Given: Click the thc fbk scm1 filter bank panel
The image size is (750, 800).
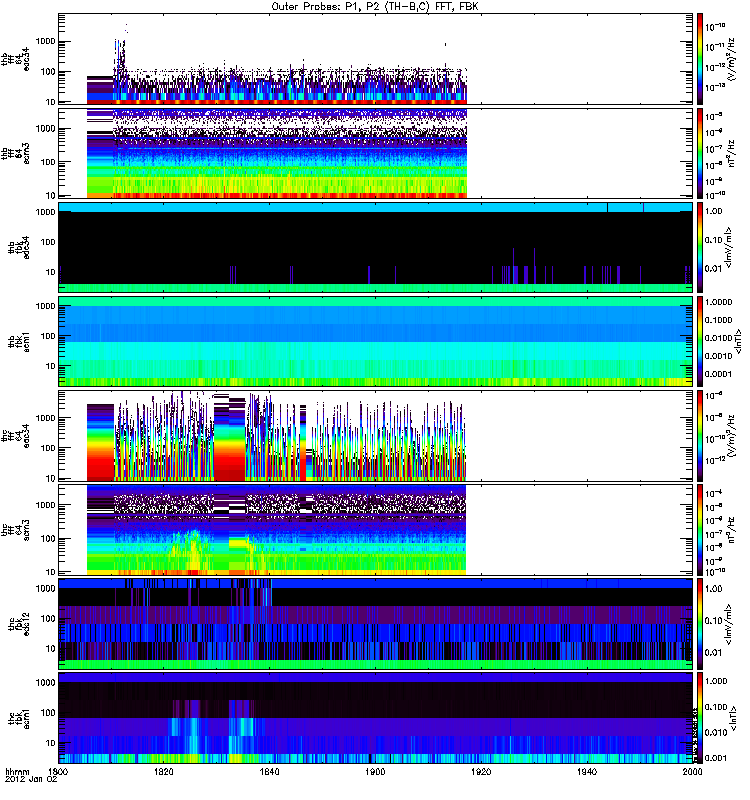Looking at the screenshot, I should (x=375, y=718).
